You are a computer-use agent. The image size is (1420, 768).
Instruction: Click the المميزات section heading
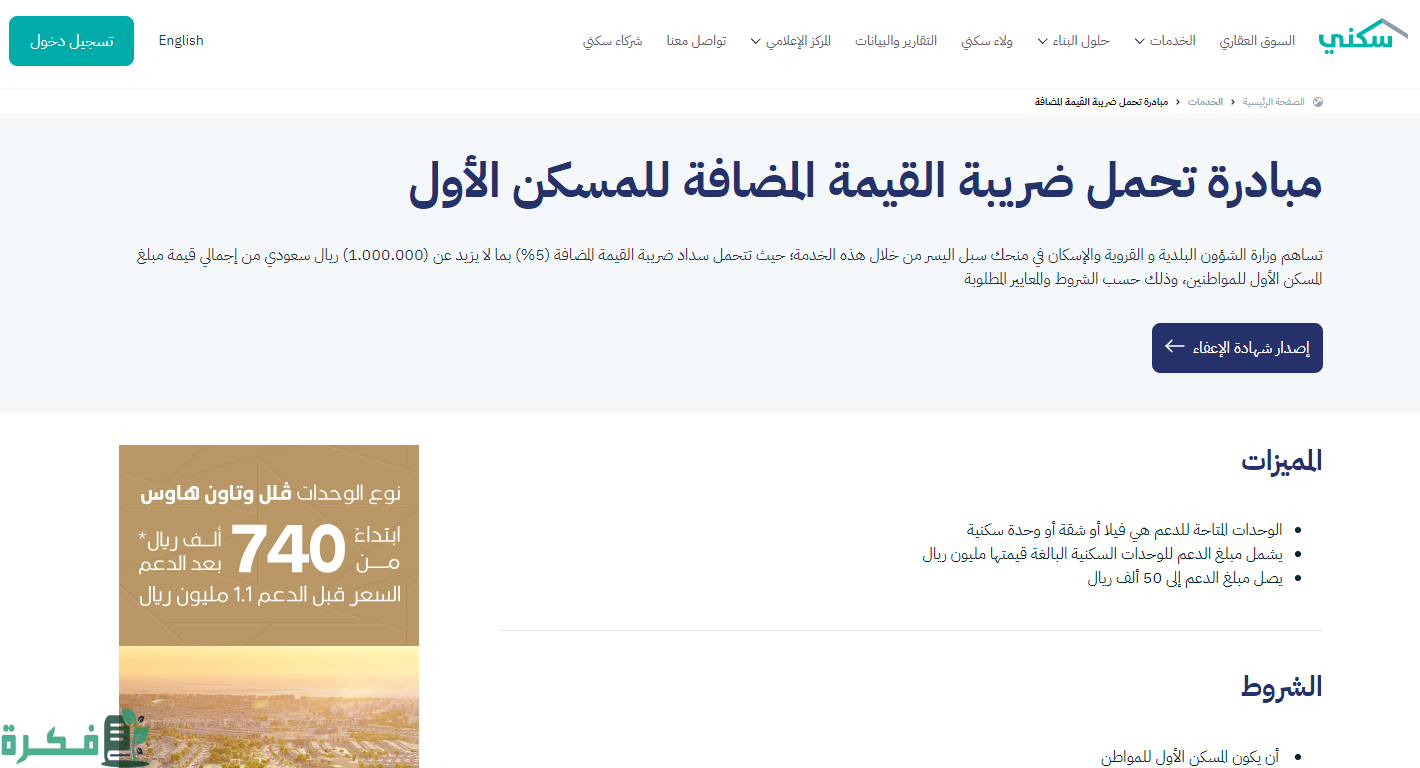point(1282,461)
